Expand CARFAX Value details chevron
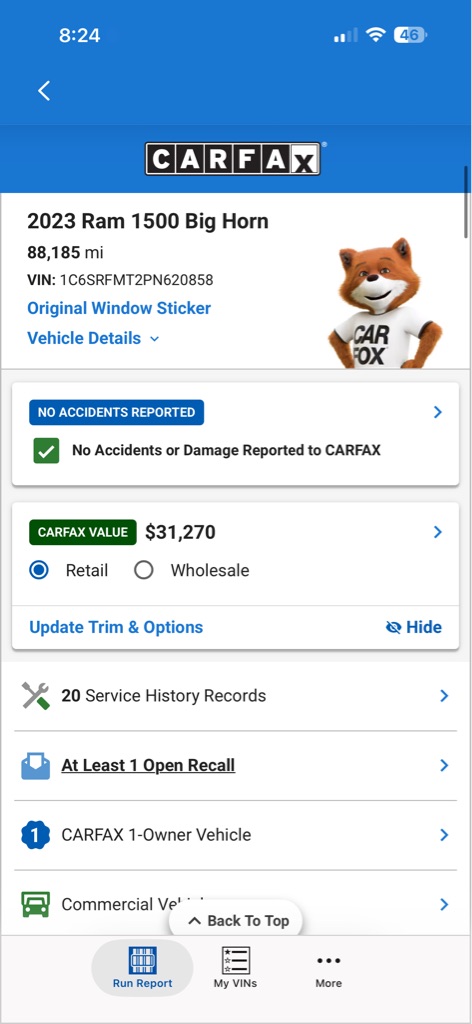 pyautogui.click(x=438, y=532)
